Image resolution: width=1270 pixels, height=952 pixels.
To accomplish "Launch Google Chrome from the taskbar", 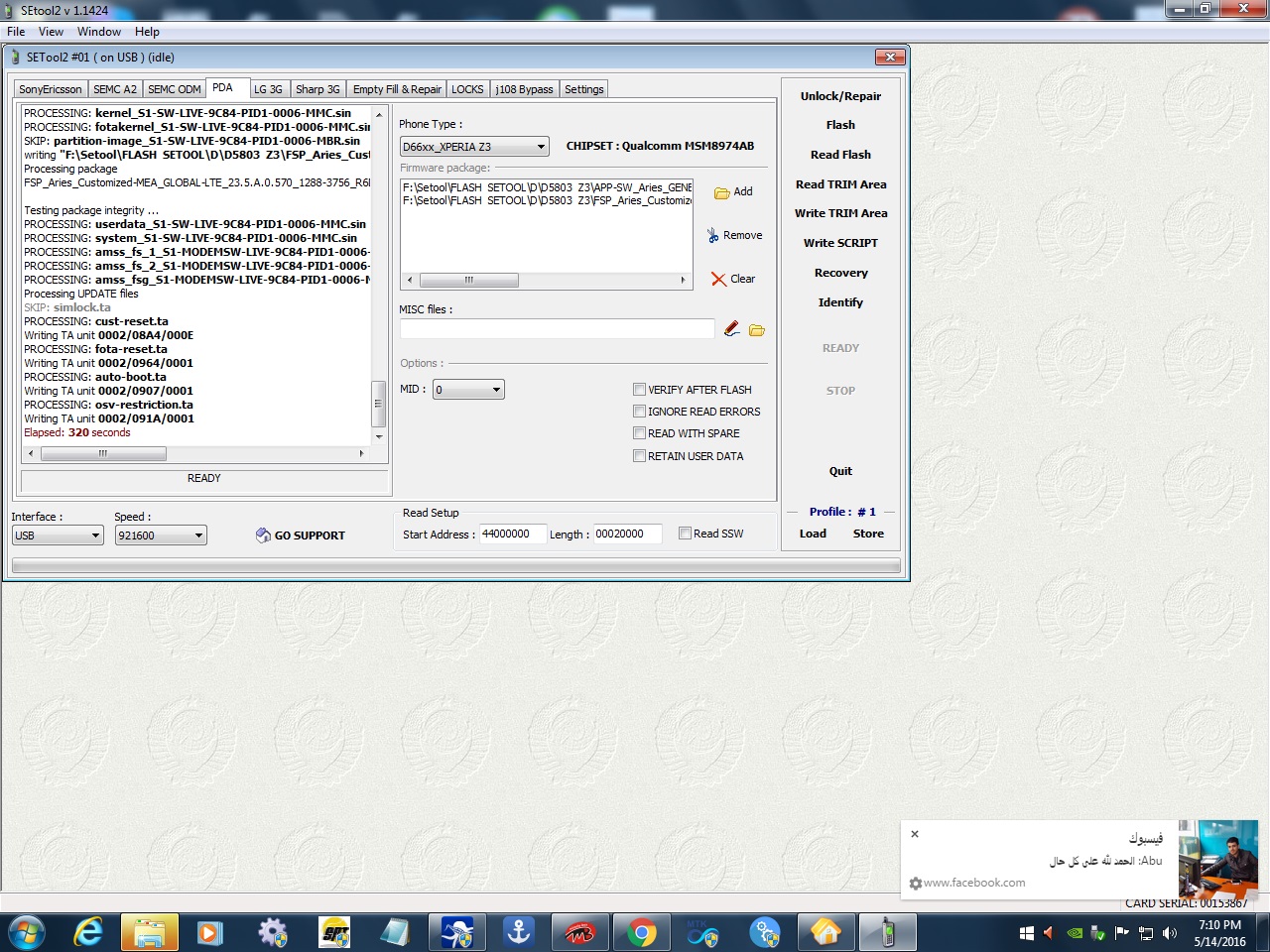I will click(642, 933).
